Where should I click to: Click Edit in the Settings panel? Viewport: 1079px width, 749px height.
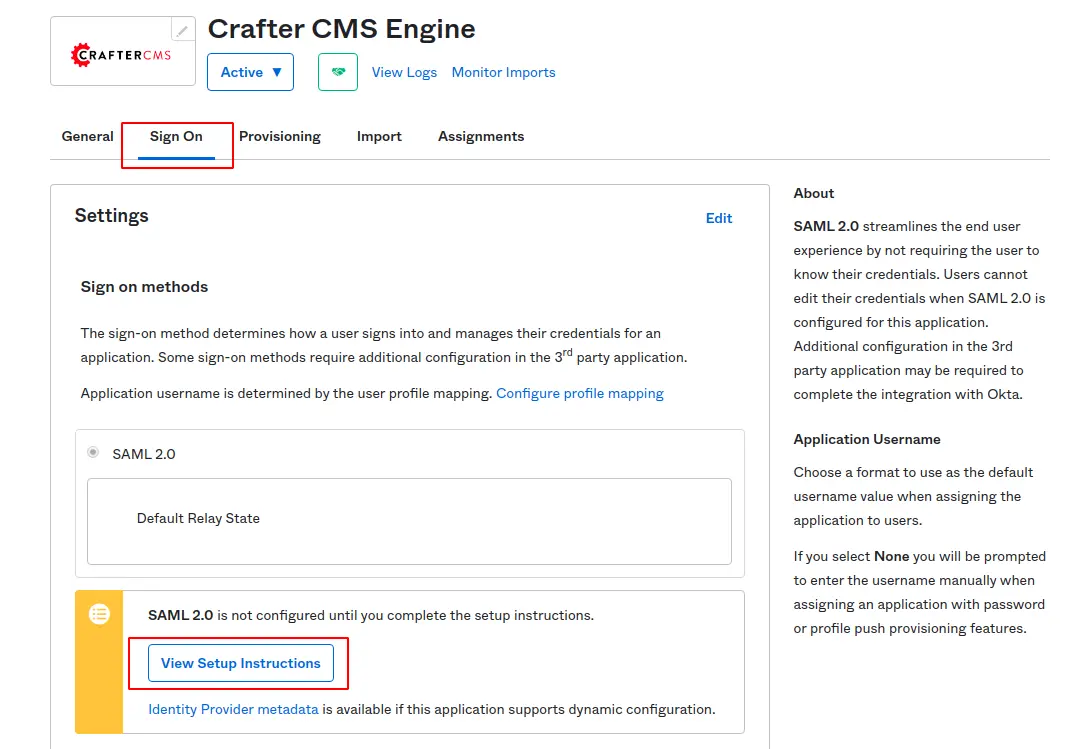(719, 218)
